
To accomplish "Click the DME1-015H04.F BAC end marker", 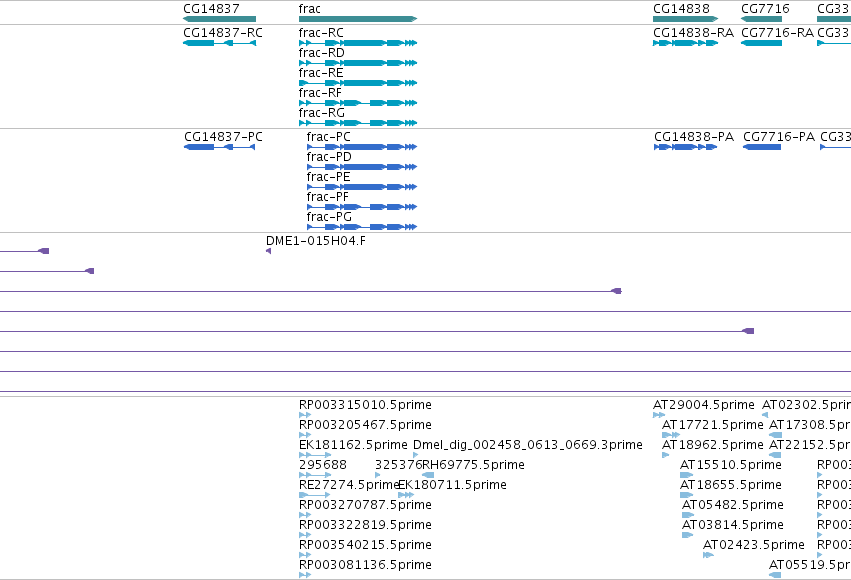I will (x=269, y=251).
